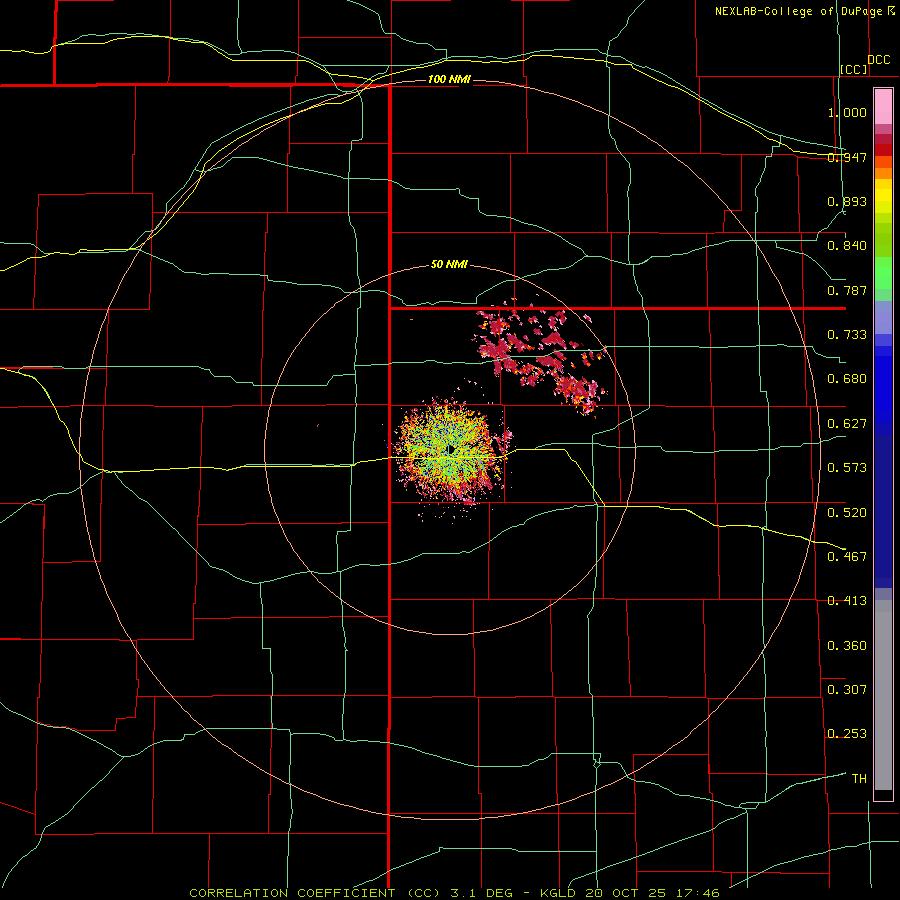Click the 0.573 color scale value
900x900 pixels.
(x=847, y=468)
